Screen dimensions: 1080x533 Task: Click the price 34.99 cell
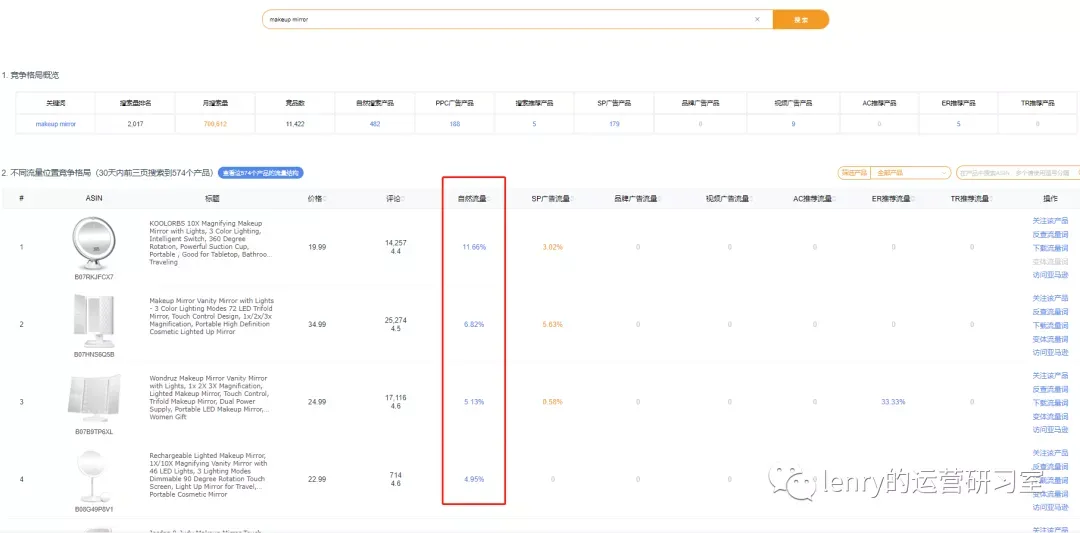coord(317,324)
